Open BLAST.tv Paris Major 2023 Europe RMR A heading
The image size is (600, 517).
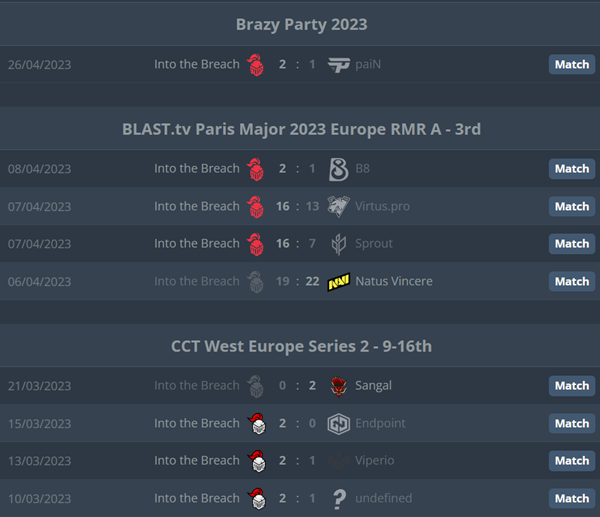coord(302,129)
